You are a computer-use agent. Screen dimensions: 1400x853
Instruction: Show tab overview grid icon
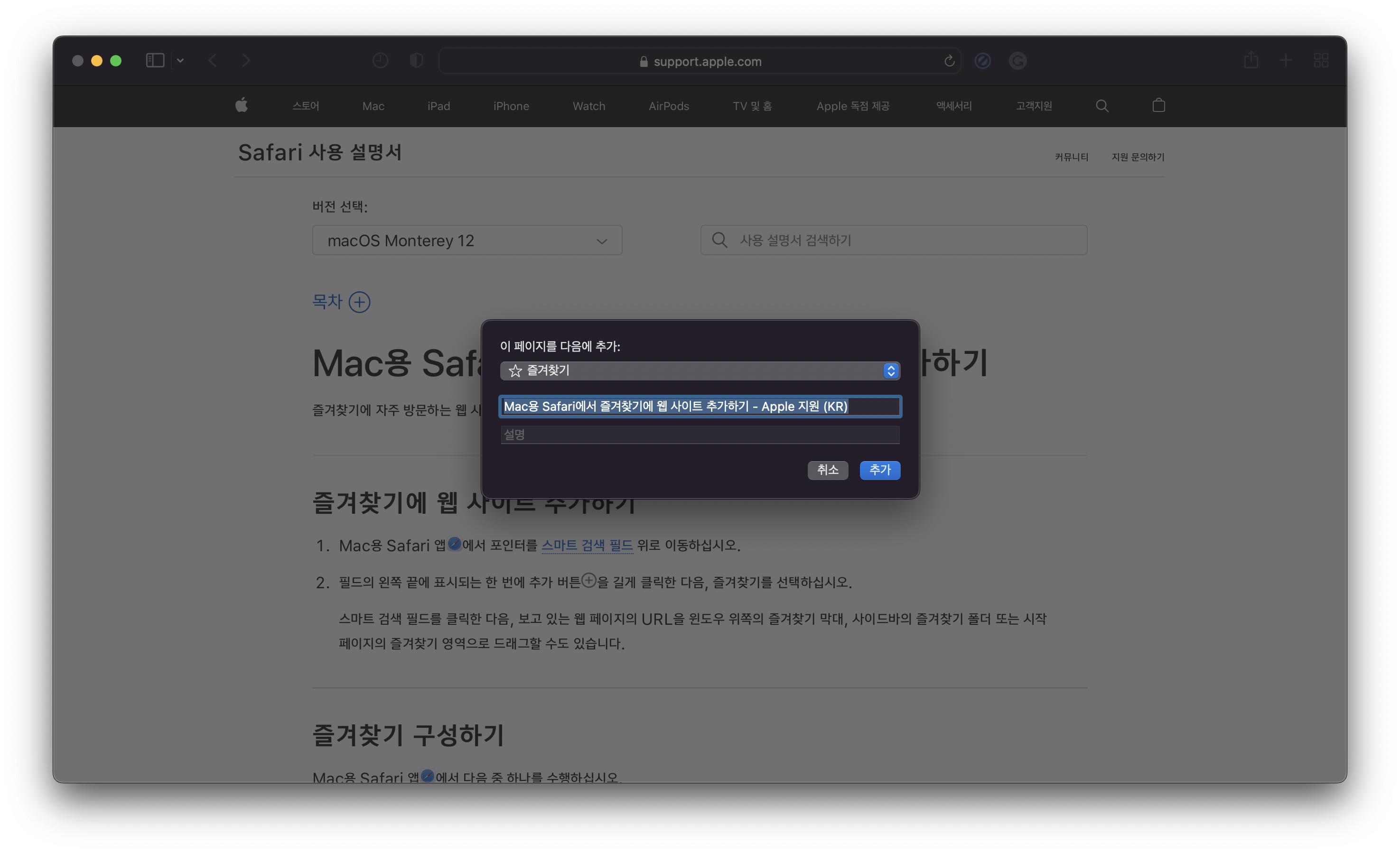(1321, 60)
